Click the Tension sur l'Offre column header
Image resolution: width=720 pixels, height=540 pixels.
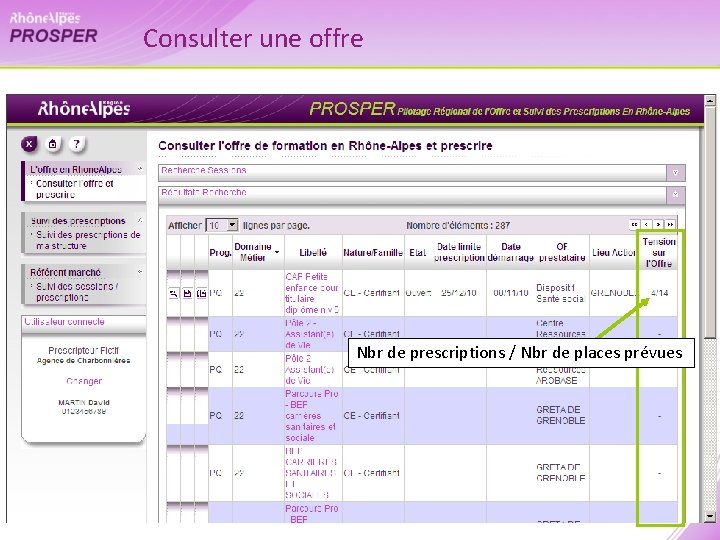659,253
